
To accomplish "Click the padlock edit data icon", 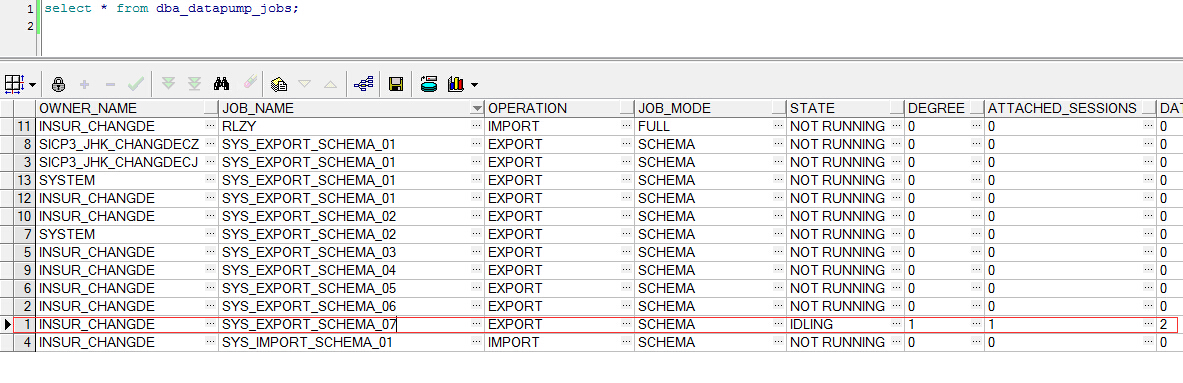I will 58,84.
